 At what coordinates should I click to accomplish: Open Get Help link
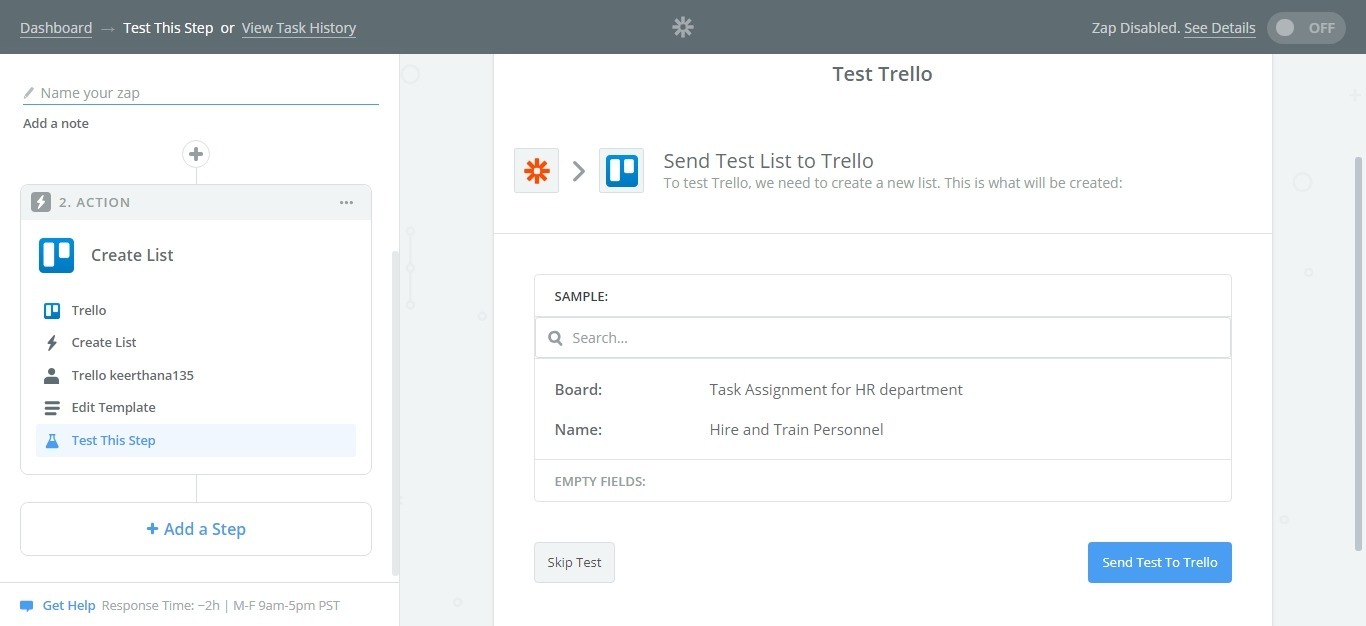(69, 606)
